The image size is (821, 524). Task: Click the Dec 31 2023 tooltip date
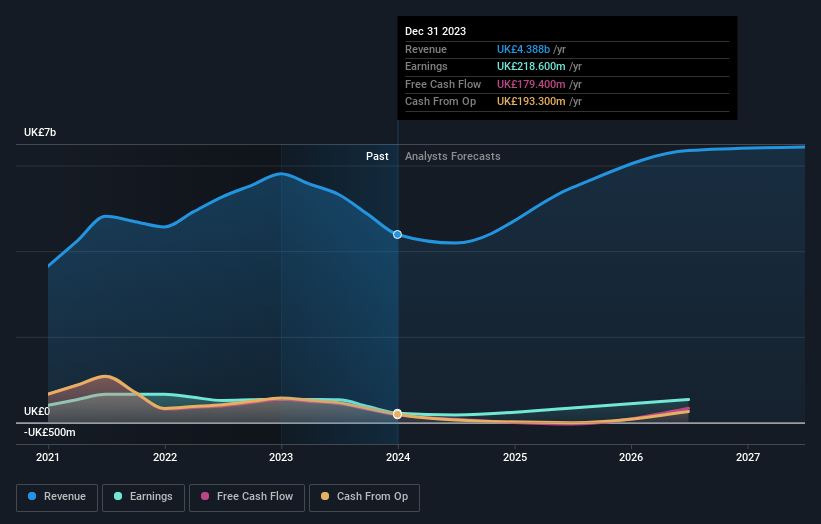(435, 31)
